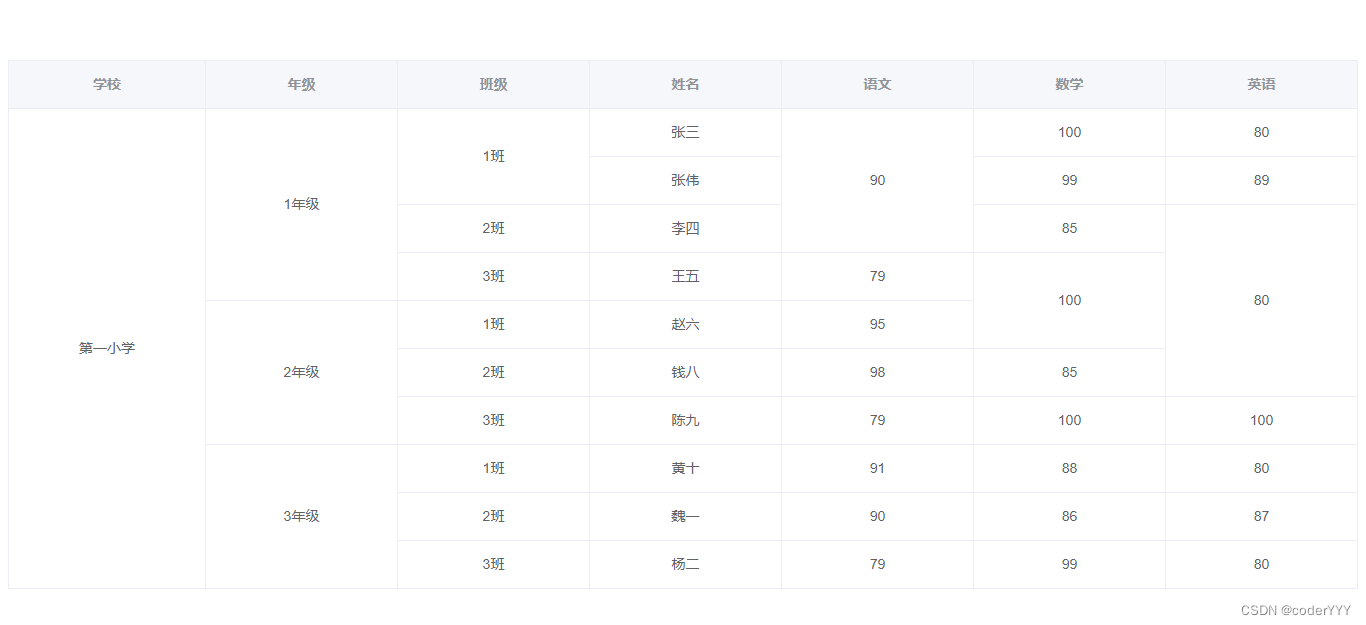Click the name cell 魏一
This screenshot has height=625, width=1366.
coord(685,516)
